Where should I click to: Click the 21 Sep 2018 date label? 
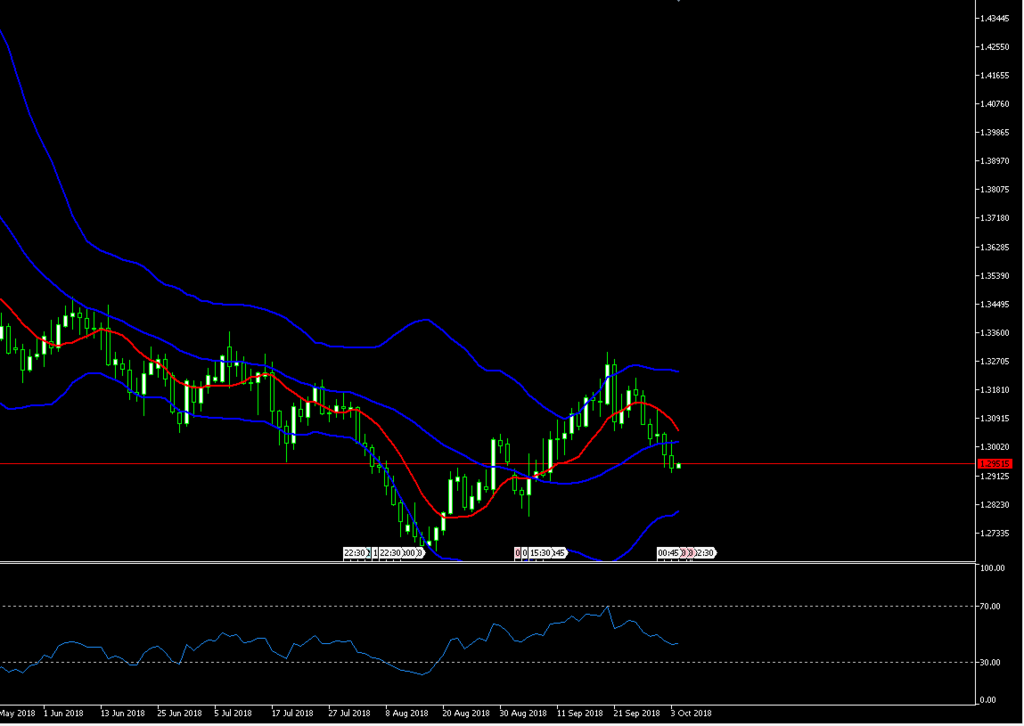coord(637,713)
